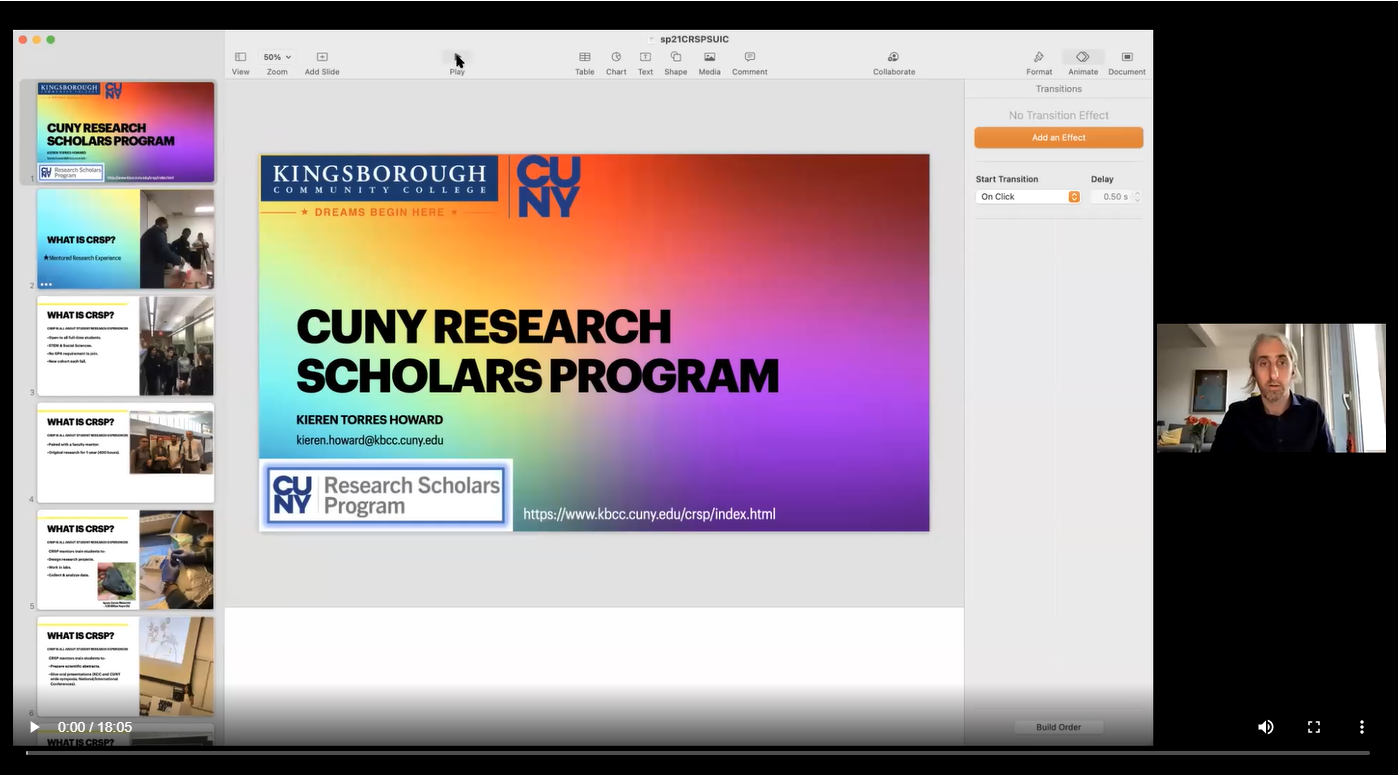Image resolution: width=1400 pixels, height=775 pixels.
Task: Switch to the Animate inspector
Action: pyautogui.click(x=1083, y=63)
